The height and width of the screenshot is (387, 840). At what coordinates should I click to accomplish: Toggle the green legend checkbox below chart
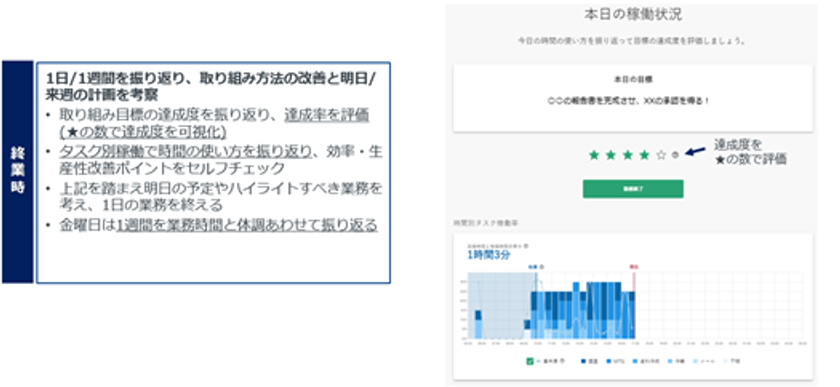coord(530,362)
